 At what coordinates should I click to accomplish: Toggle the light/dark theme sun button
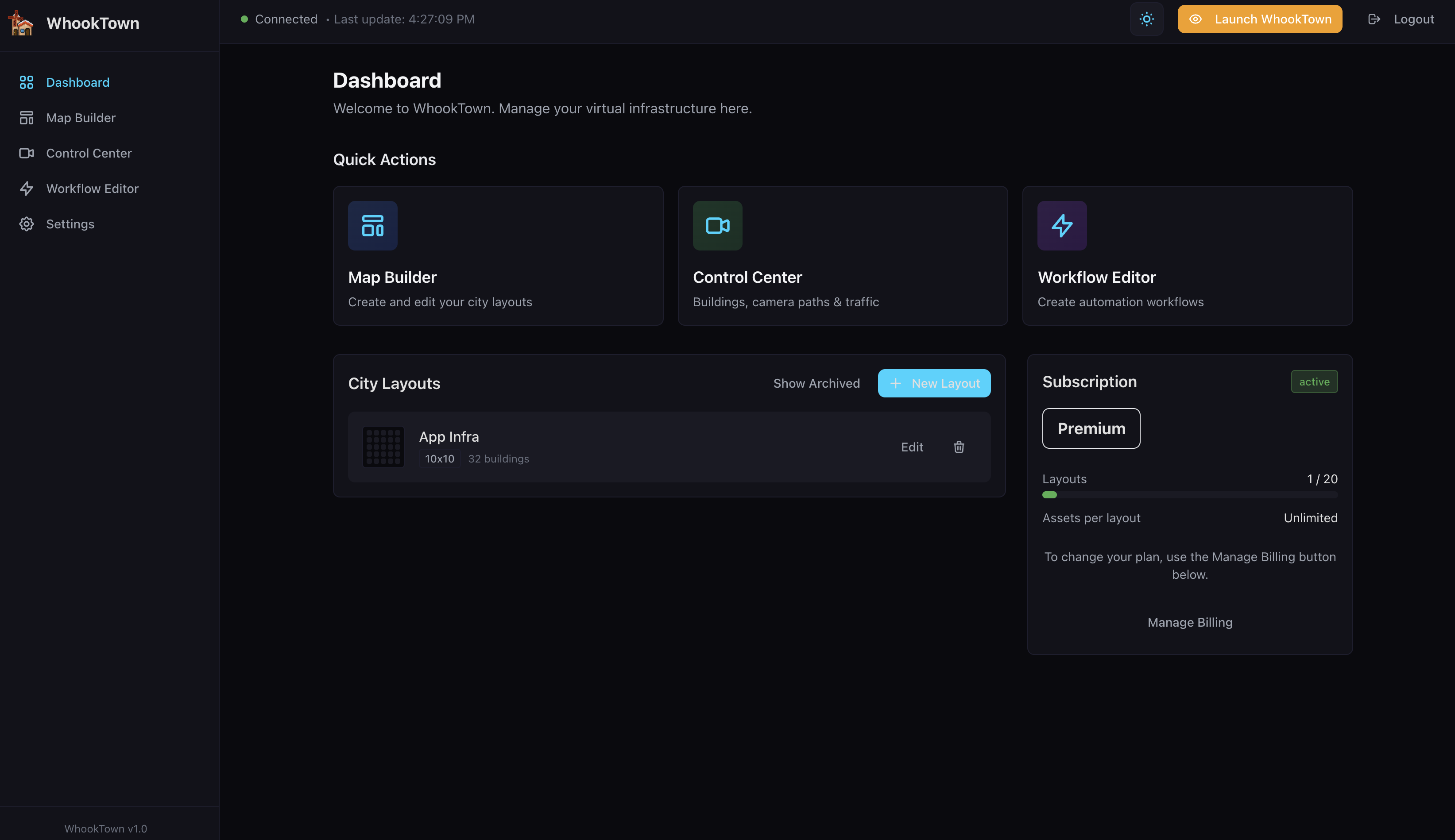pyautogui.click(x=1146, y=19)
